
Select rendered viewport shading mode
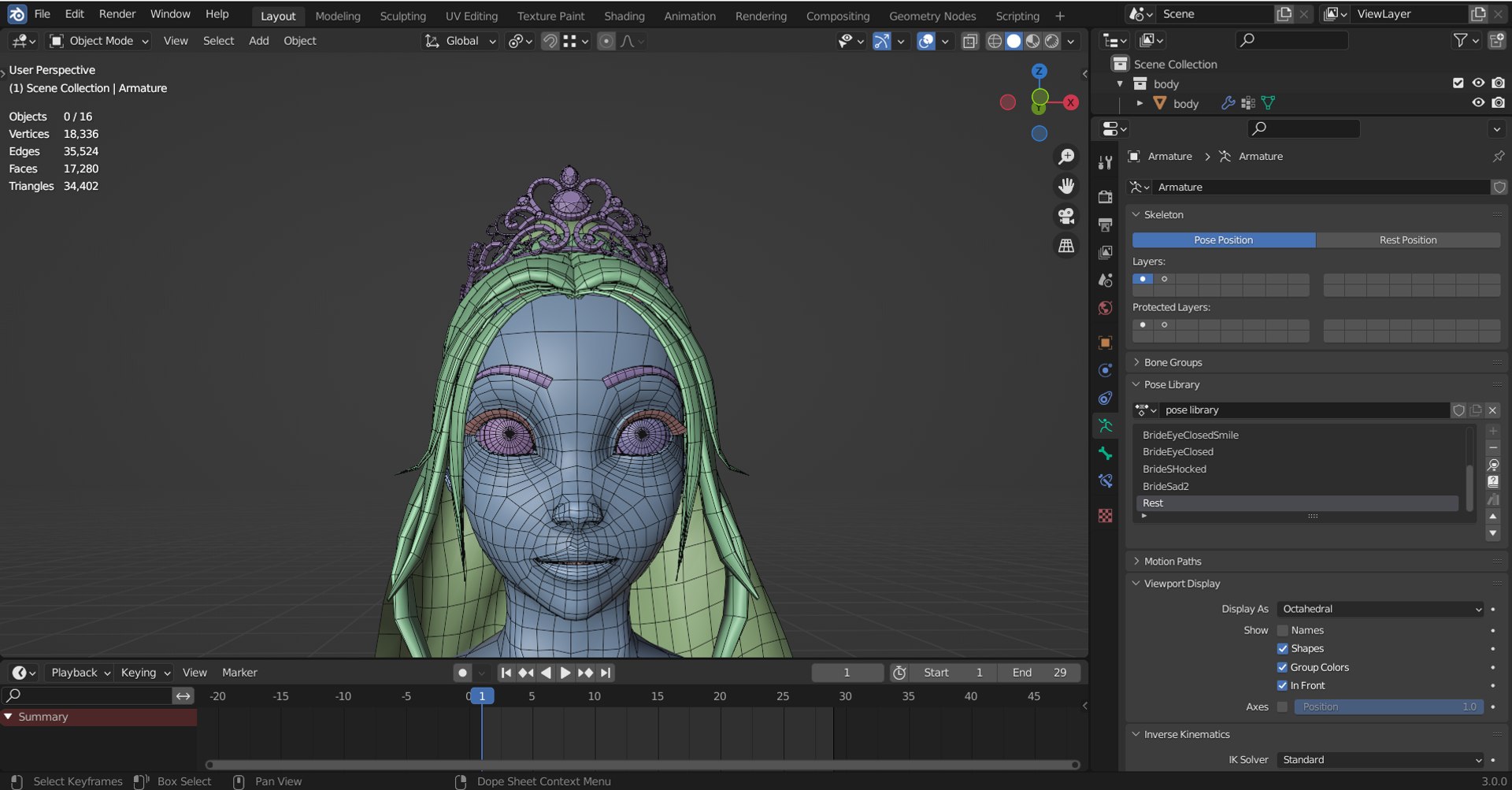pyautogui.click(x=1051, y=41)
